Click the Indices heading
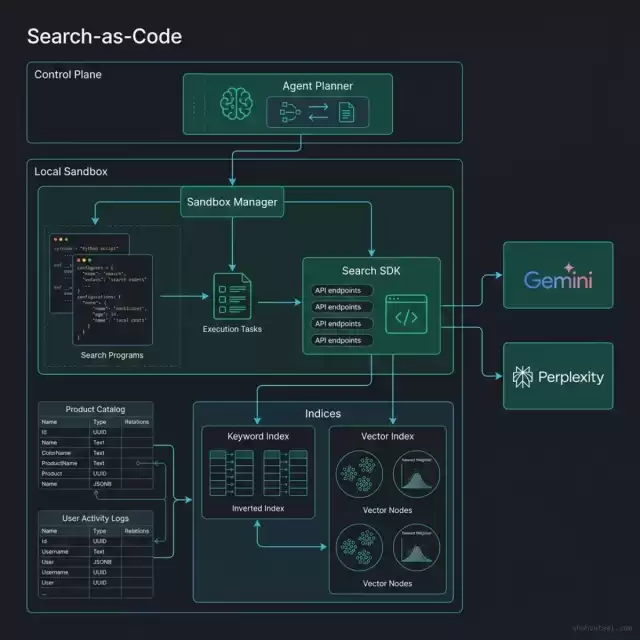The height and width of the screenshot is (640, 640). tap(323, 413)
